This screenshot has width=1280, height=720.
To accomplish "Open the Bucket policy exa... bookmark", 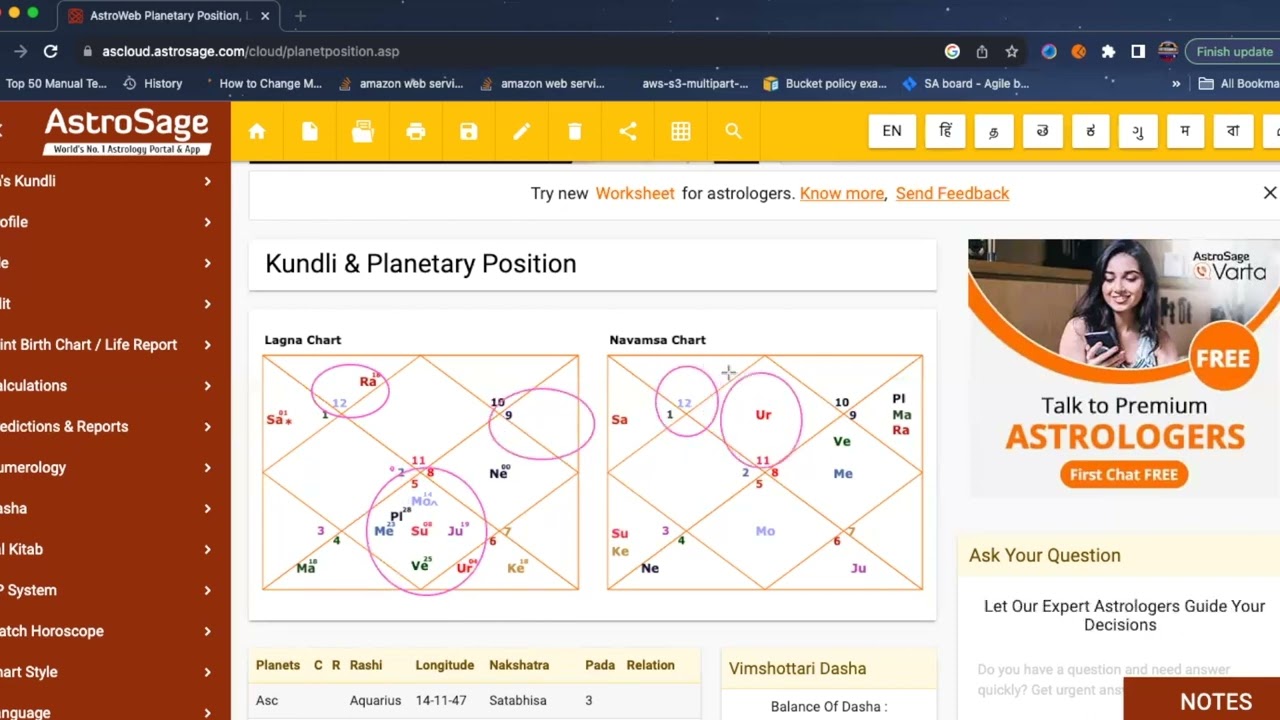I will click(x=825, y=84).
